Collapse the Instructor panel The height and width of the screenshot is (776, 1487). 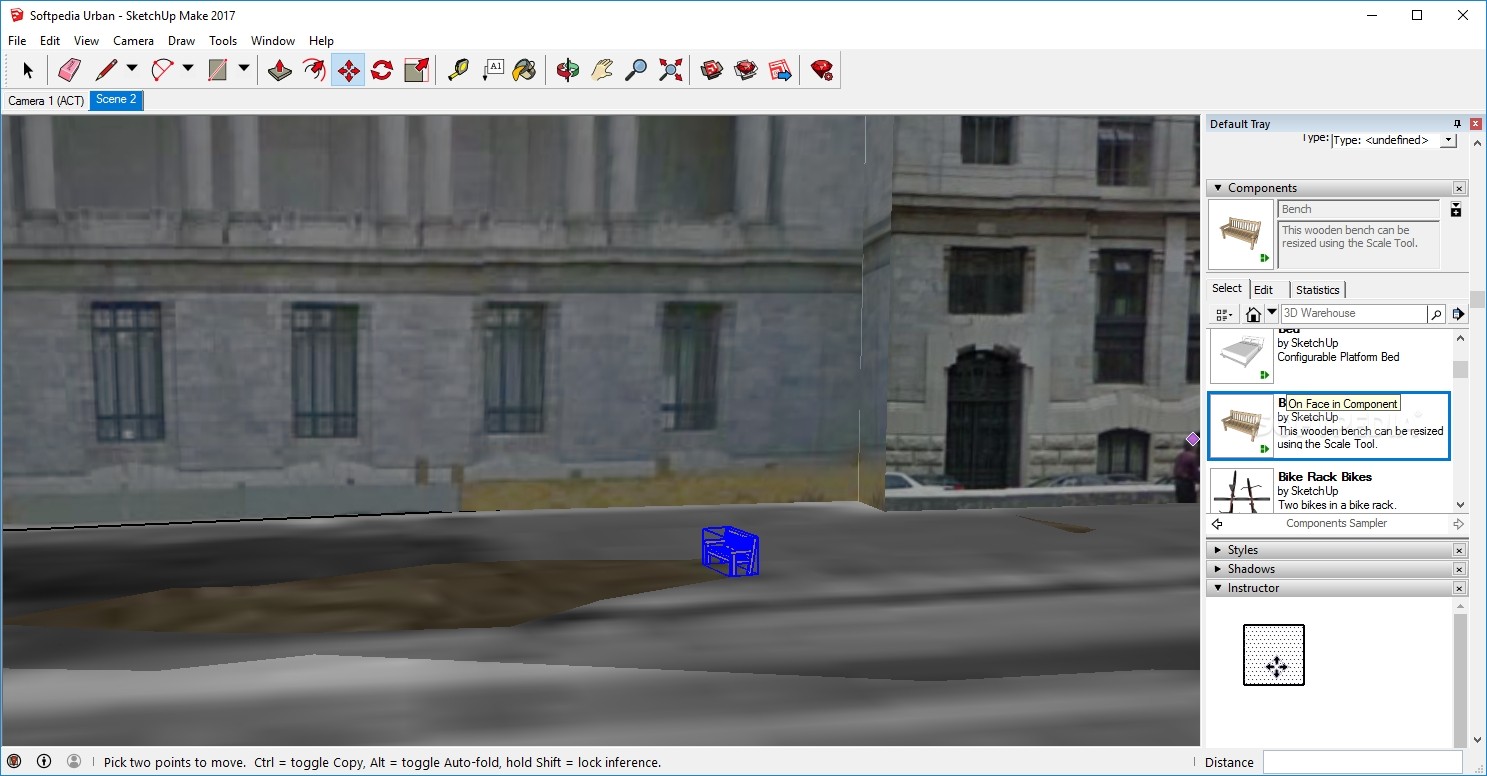point(1217,588)
